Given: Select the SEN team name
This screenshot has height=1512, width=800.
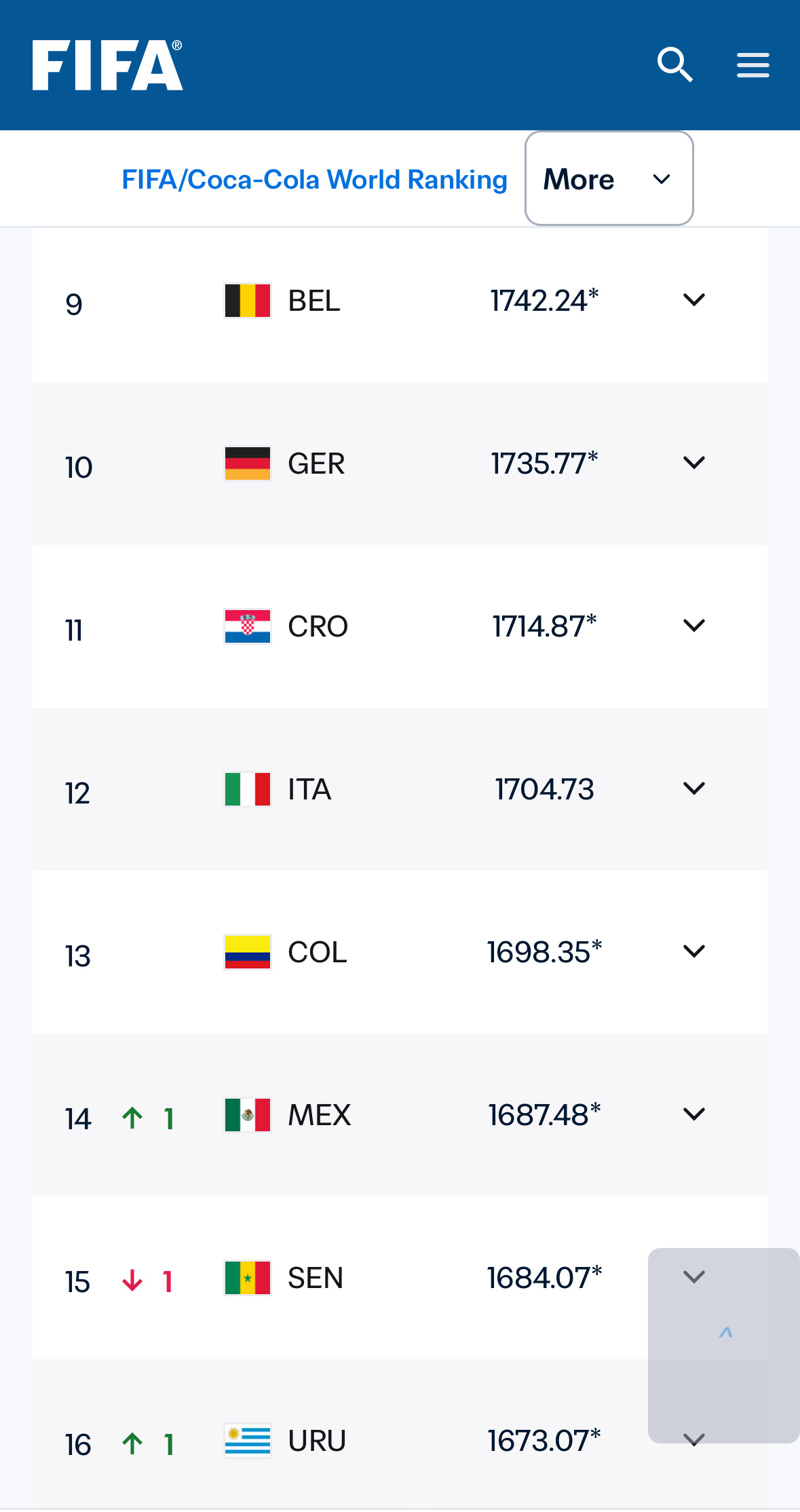Looking at the screenshot, I should 316,1278.
